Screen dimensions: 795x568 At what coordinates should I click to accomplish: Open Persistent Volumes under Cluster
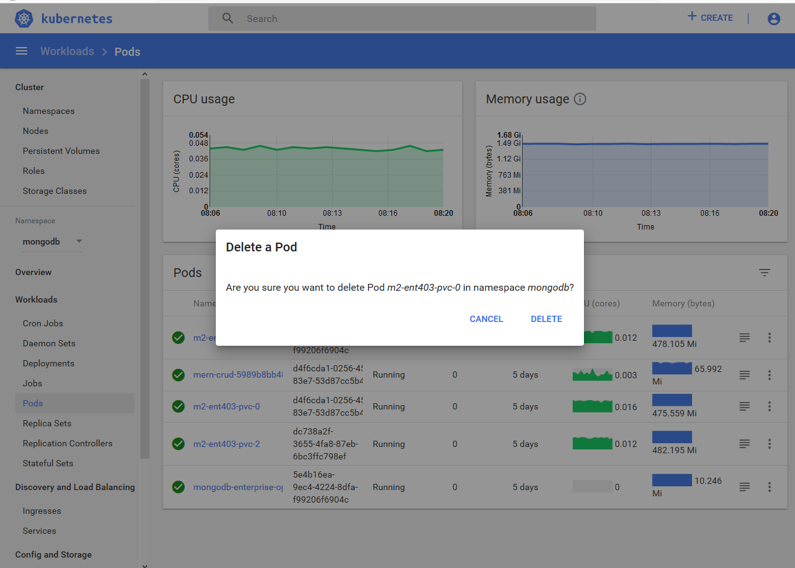coord(61,151)
